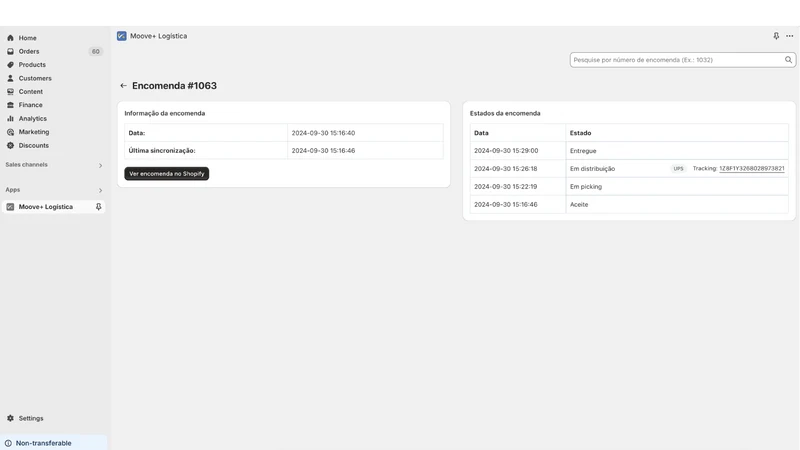Click the Non-transferable label

(43, 443)
